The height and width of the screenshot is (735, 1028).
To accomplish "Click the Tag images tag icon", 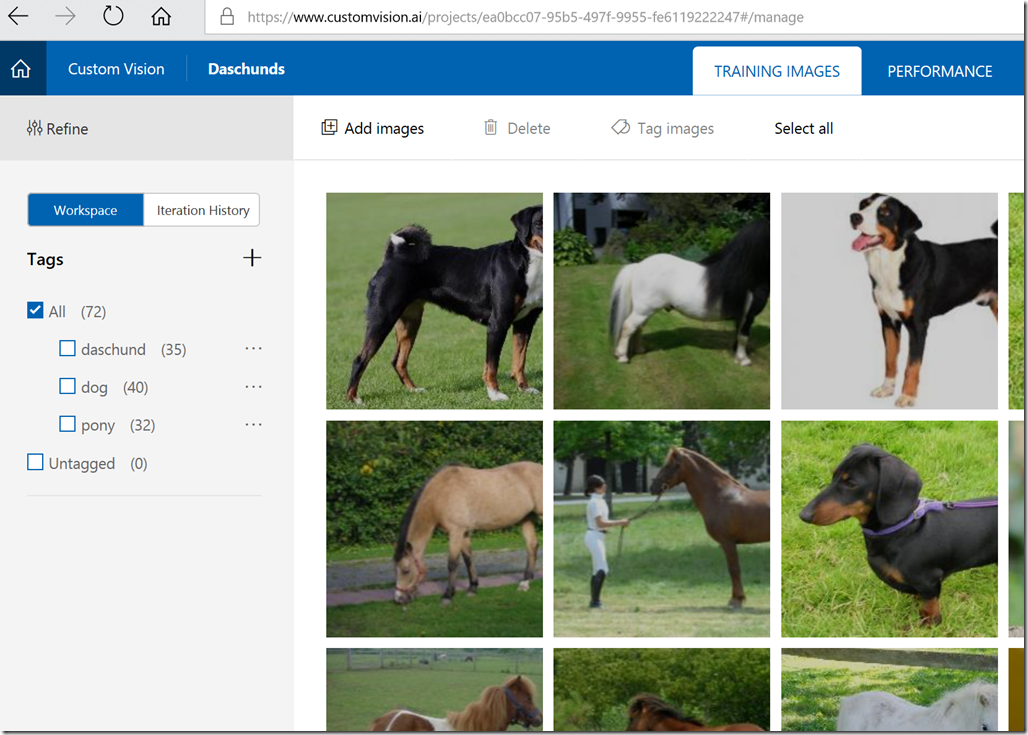I will pyautogui.click(x=620, y=127).
